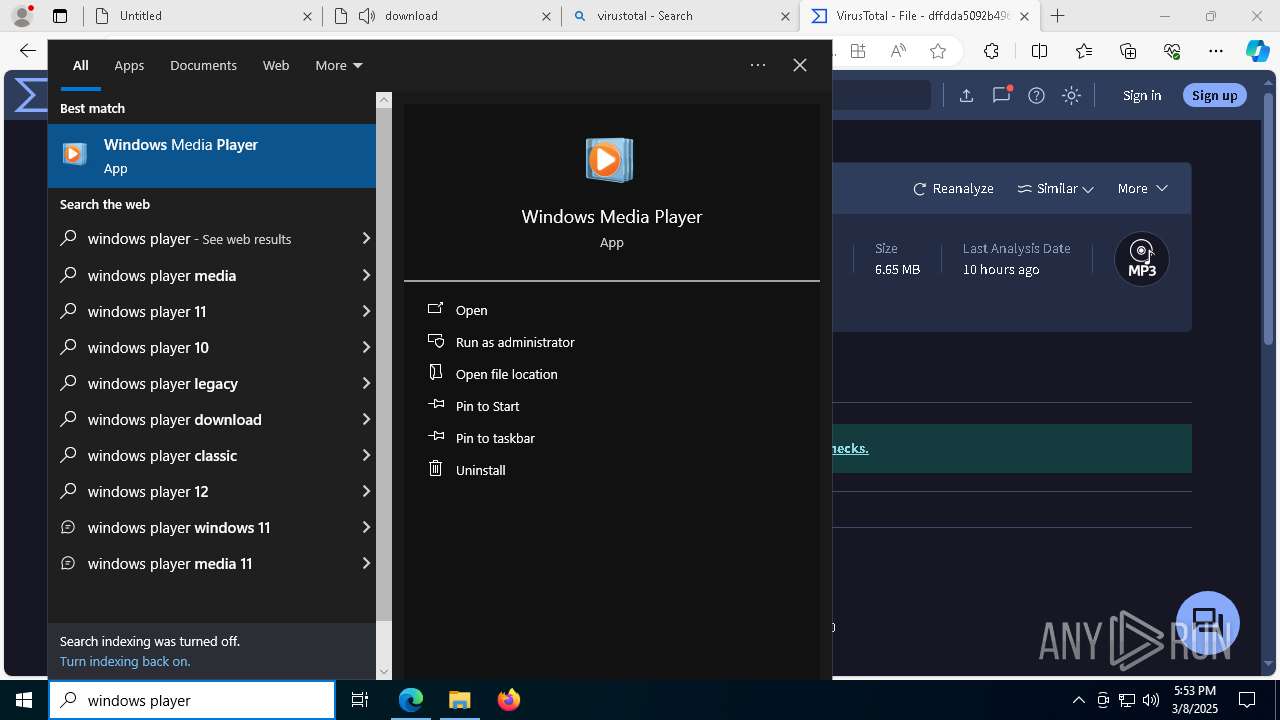Click the taskbar search box
Viewport: 1280px width, 720px height.
point(192,700)
